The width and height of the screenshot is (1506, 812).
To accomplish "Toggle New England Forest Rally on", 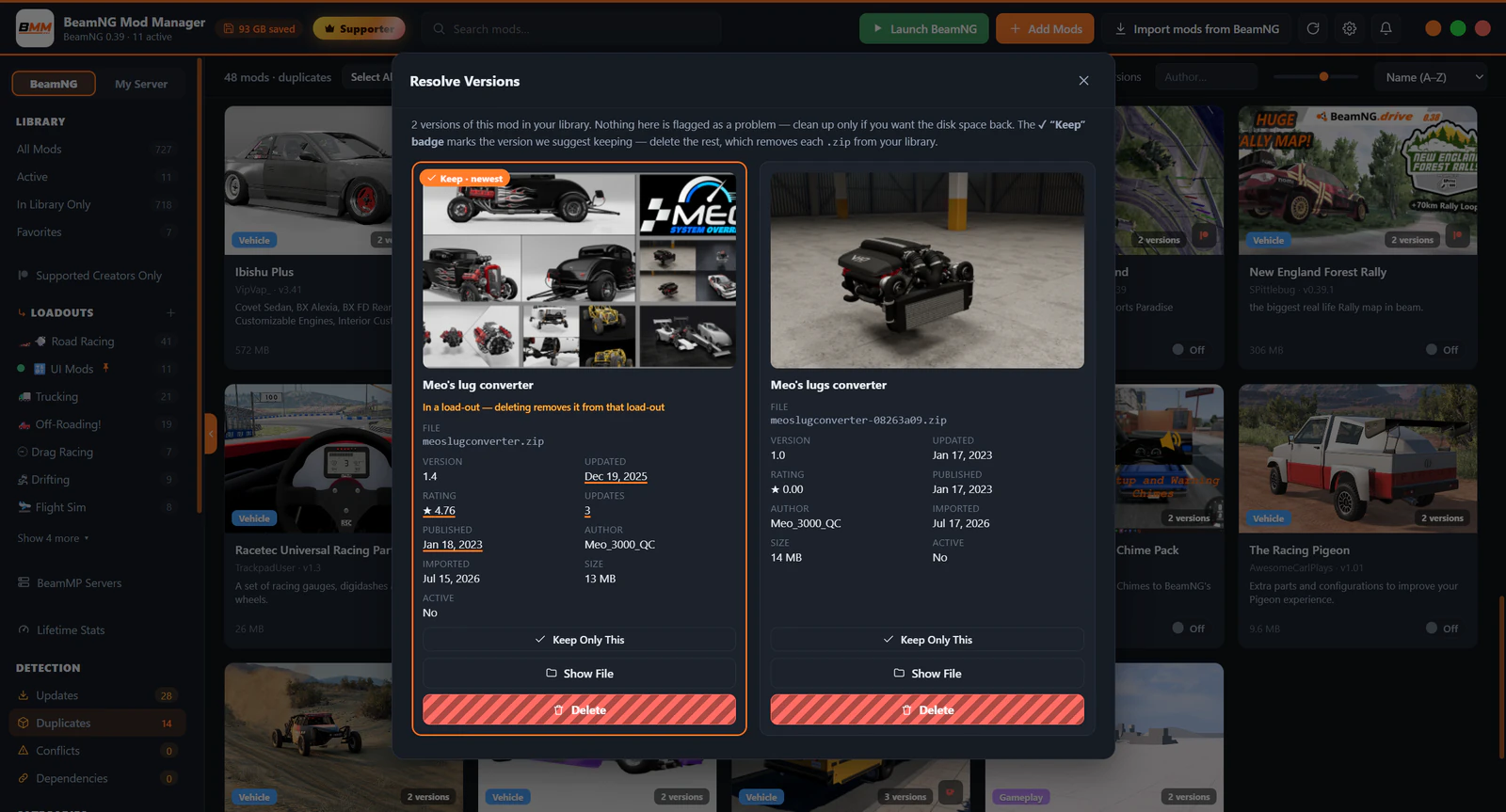I will [x=1441, y=350].
